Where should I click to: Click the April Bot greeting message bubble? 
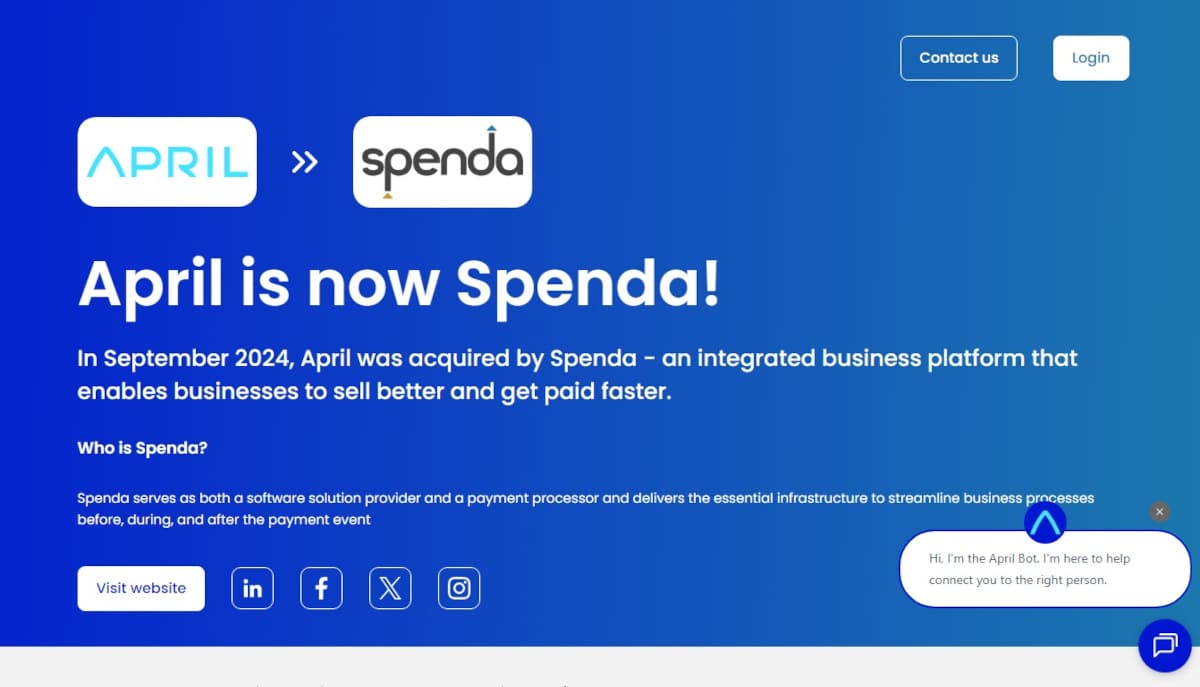pos(1045,569)
